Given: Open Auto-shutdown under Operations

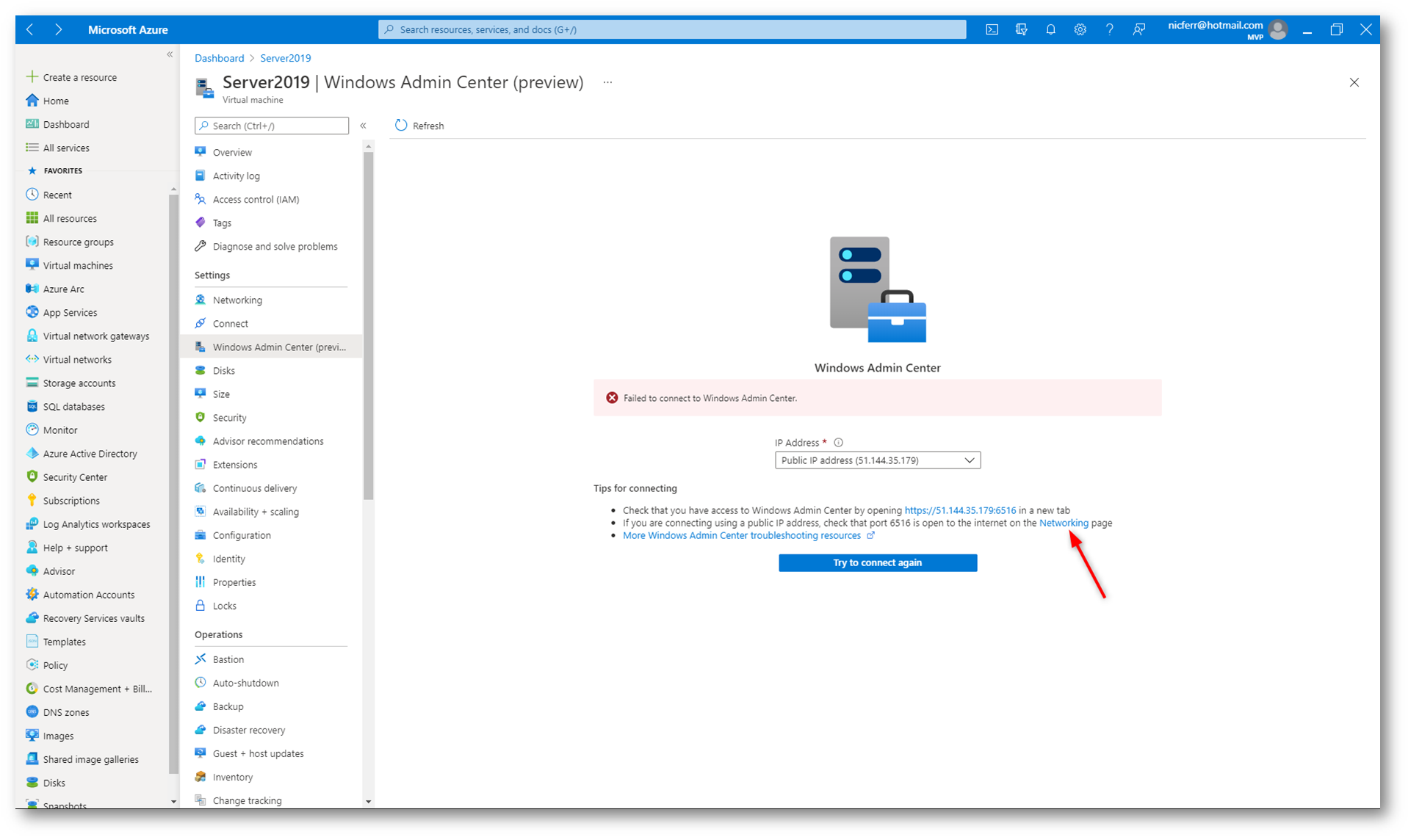Looking at the screenshot, I should tap(237, 682).
